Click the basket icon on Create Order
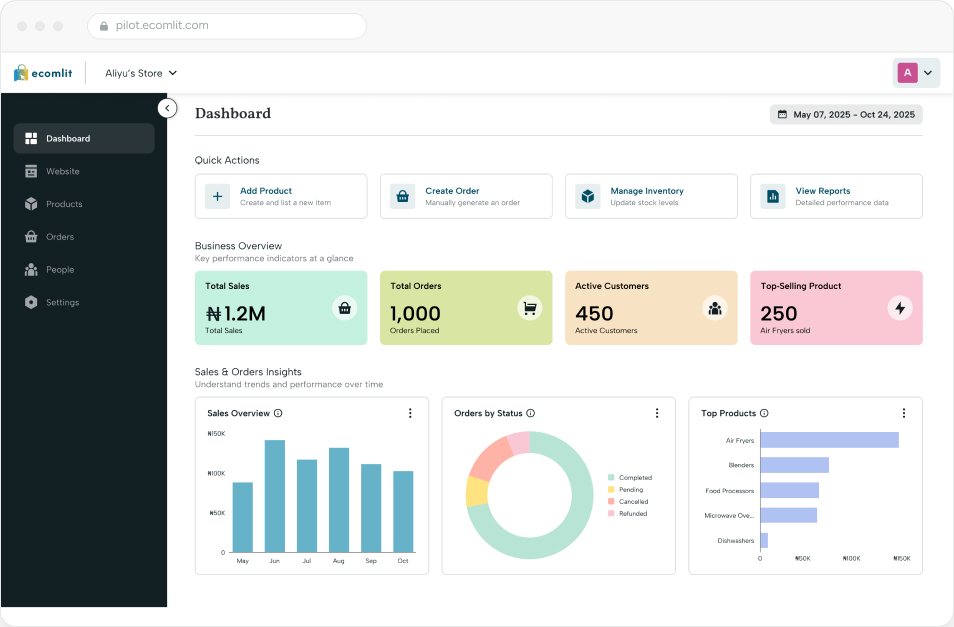 [x=402, y=196]
